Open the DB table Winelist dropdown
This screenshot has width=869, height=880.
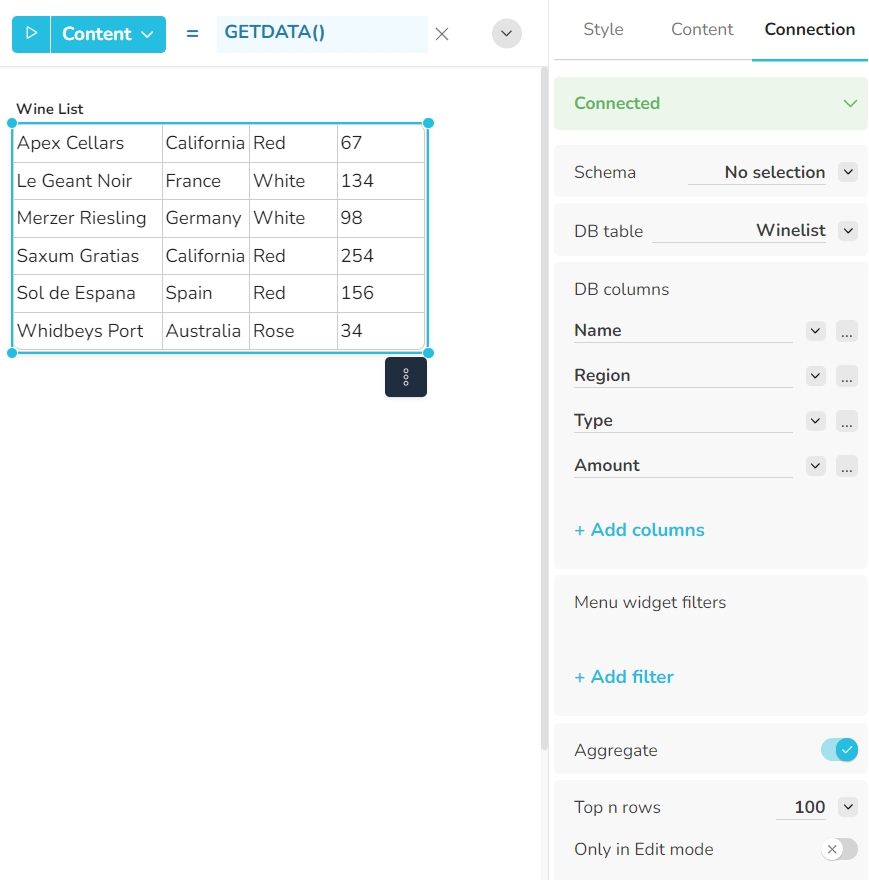tap(848, 231)
